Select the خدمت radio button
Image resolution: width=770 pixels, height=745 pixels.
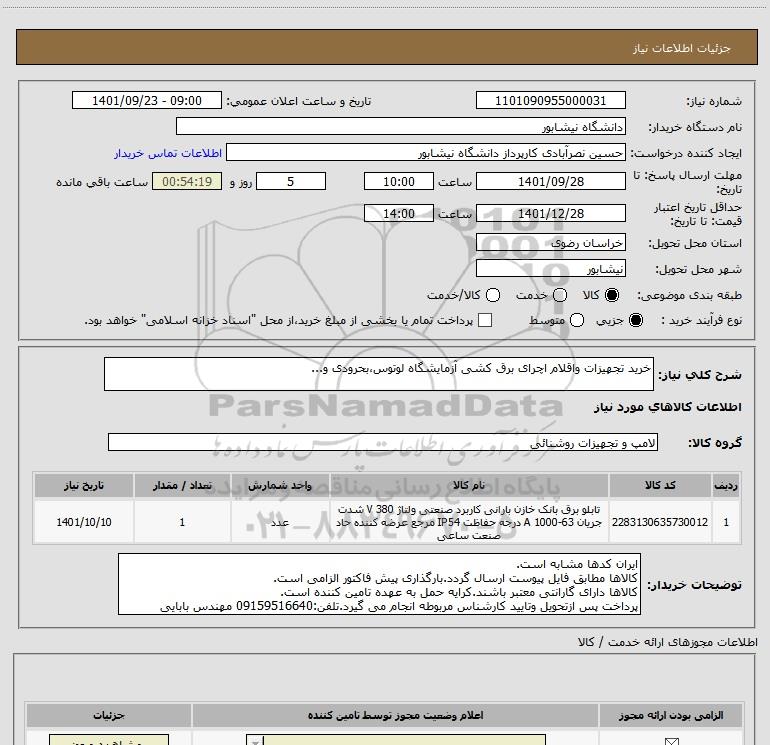pyautogui.click(x=560, y=295)
